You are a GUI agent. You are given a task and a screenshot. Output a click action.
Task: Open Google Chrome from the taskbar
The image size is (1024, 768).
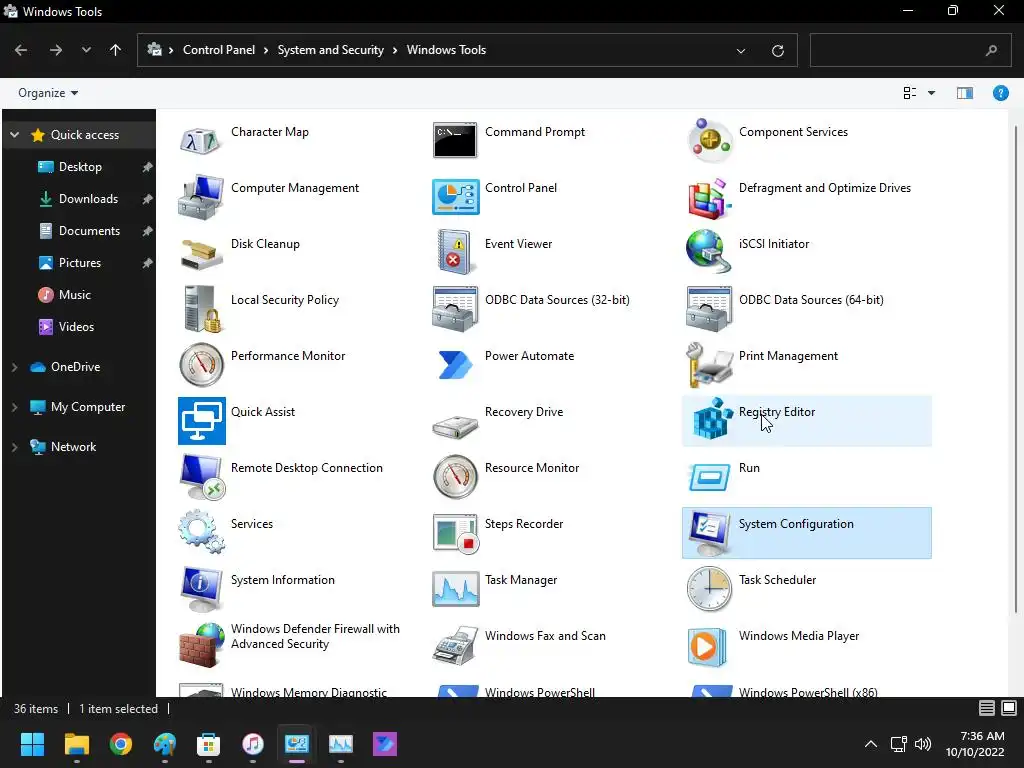(x=121, y=744)
